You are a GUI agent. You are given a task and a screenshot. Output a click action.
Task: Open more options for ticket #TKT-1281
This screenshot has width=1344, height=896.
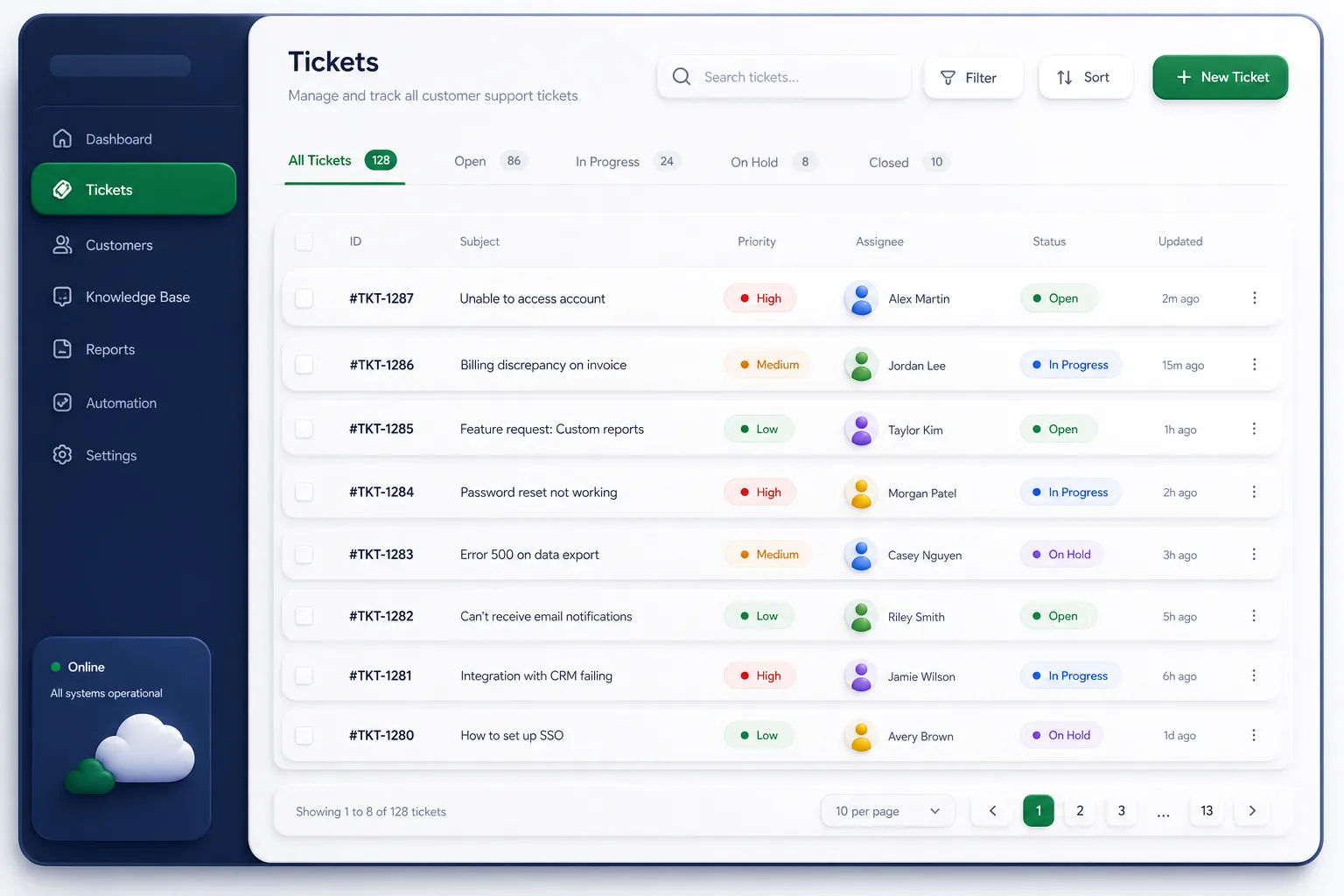click(x=1254, y=675)
